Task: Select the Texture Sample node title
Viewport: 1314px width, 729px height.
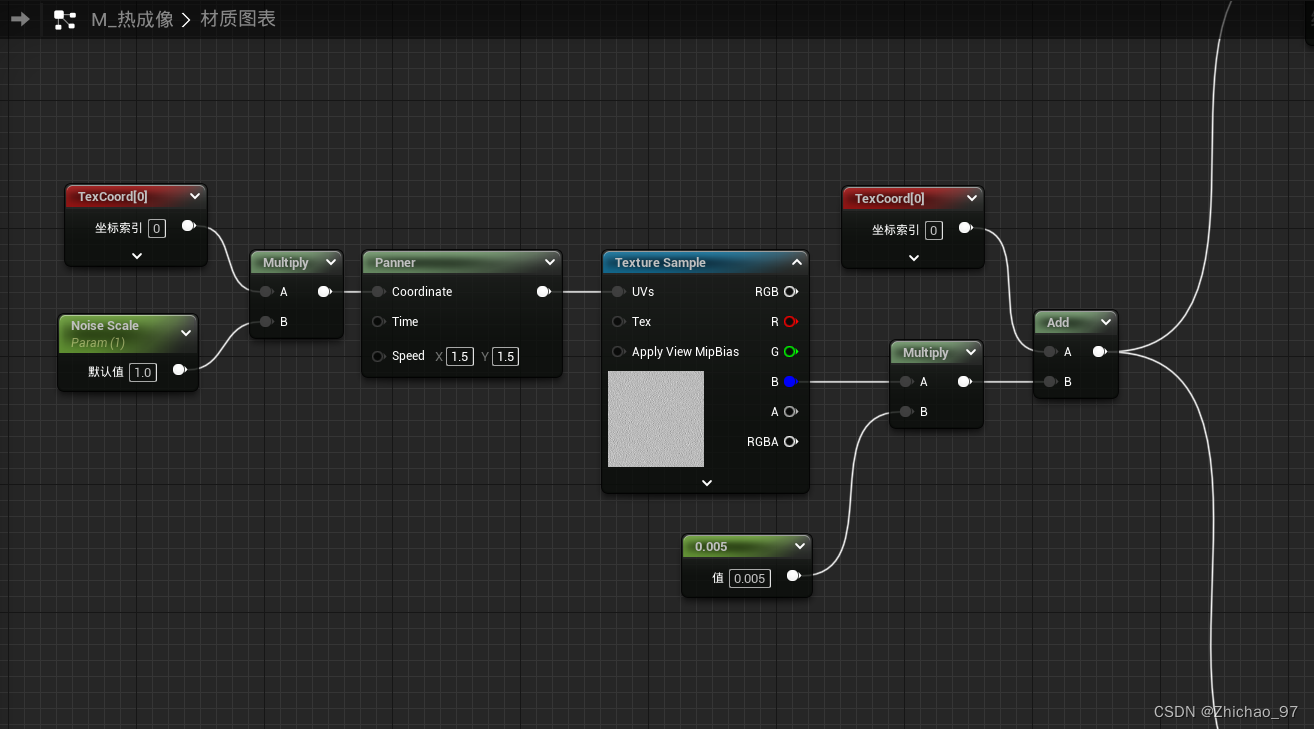Action: coord(660,262)
